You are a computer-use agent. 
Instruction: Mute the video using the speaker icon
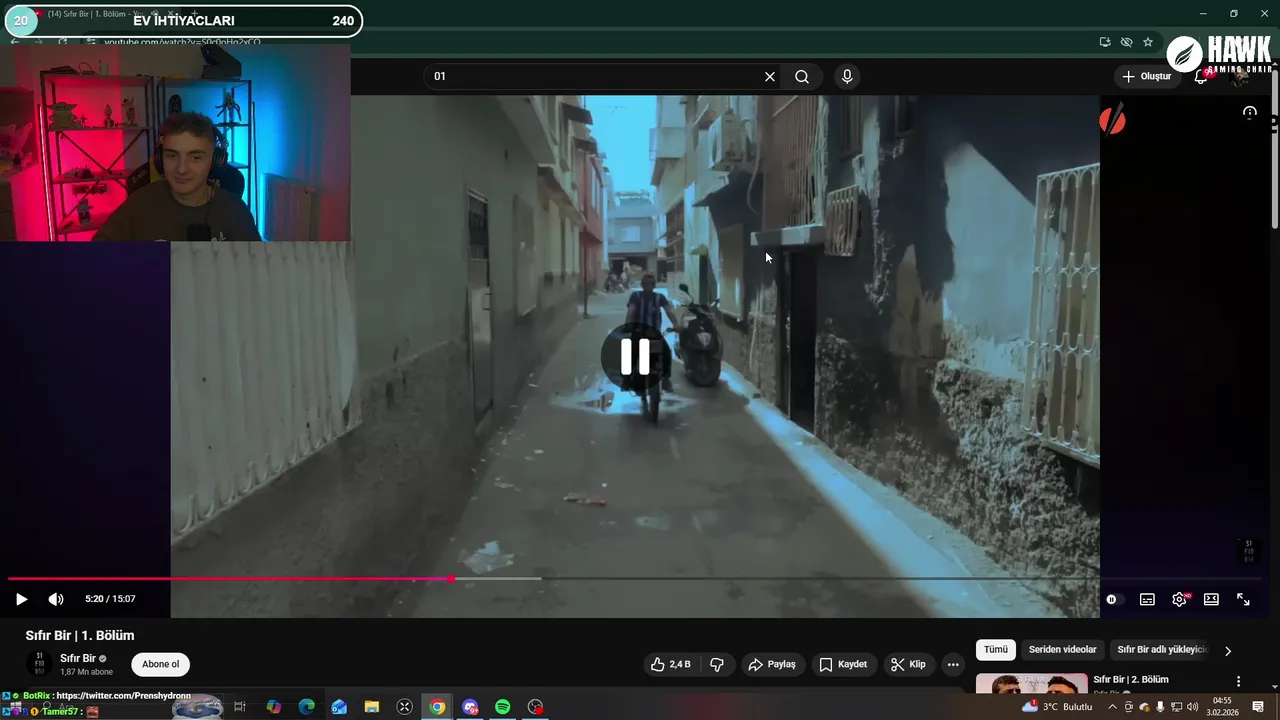56,599
